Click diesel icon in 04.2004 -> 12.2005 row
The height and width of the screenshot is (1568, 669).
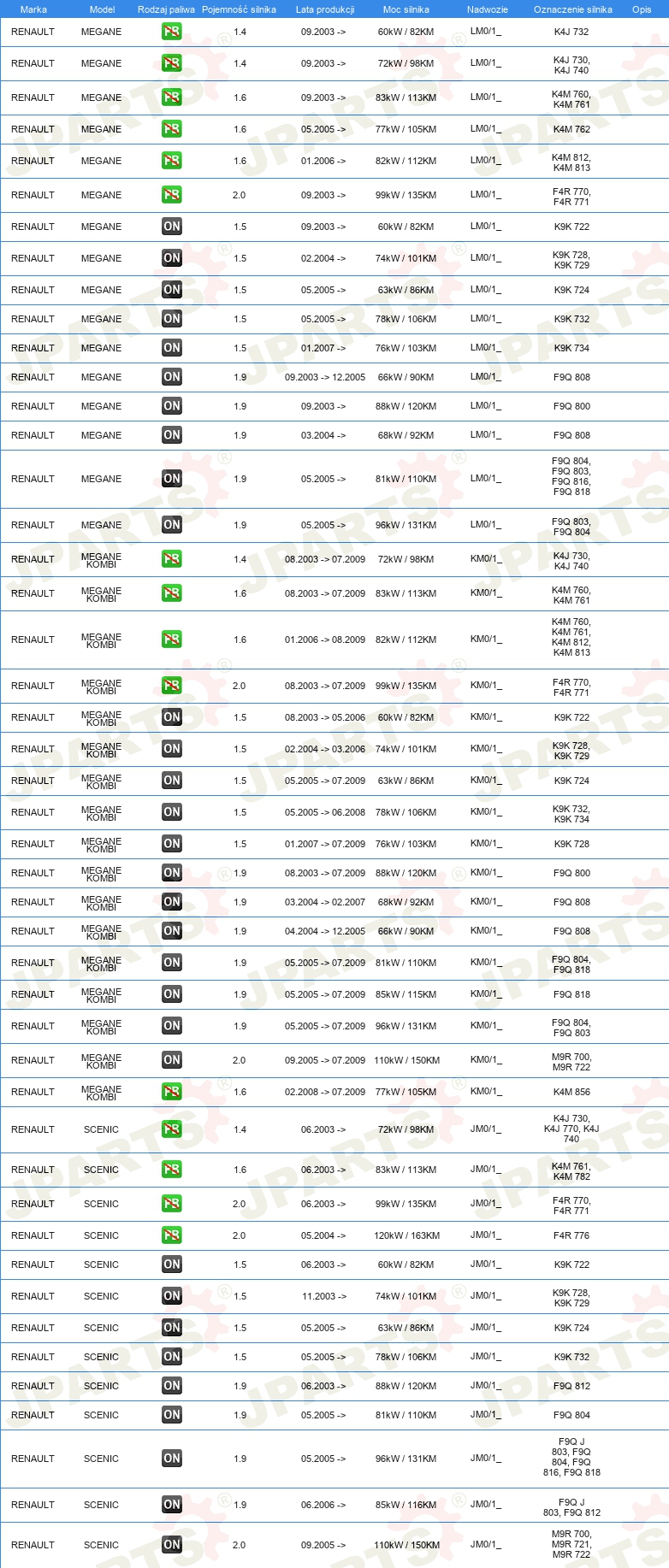coord(172,931)
